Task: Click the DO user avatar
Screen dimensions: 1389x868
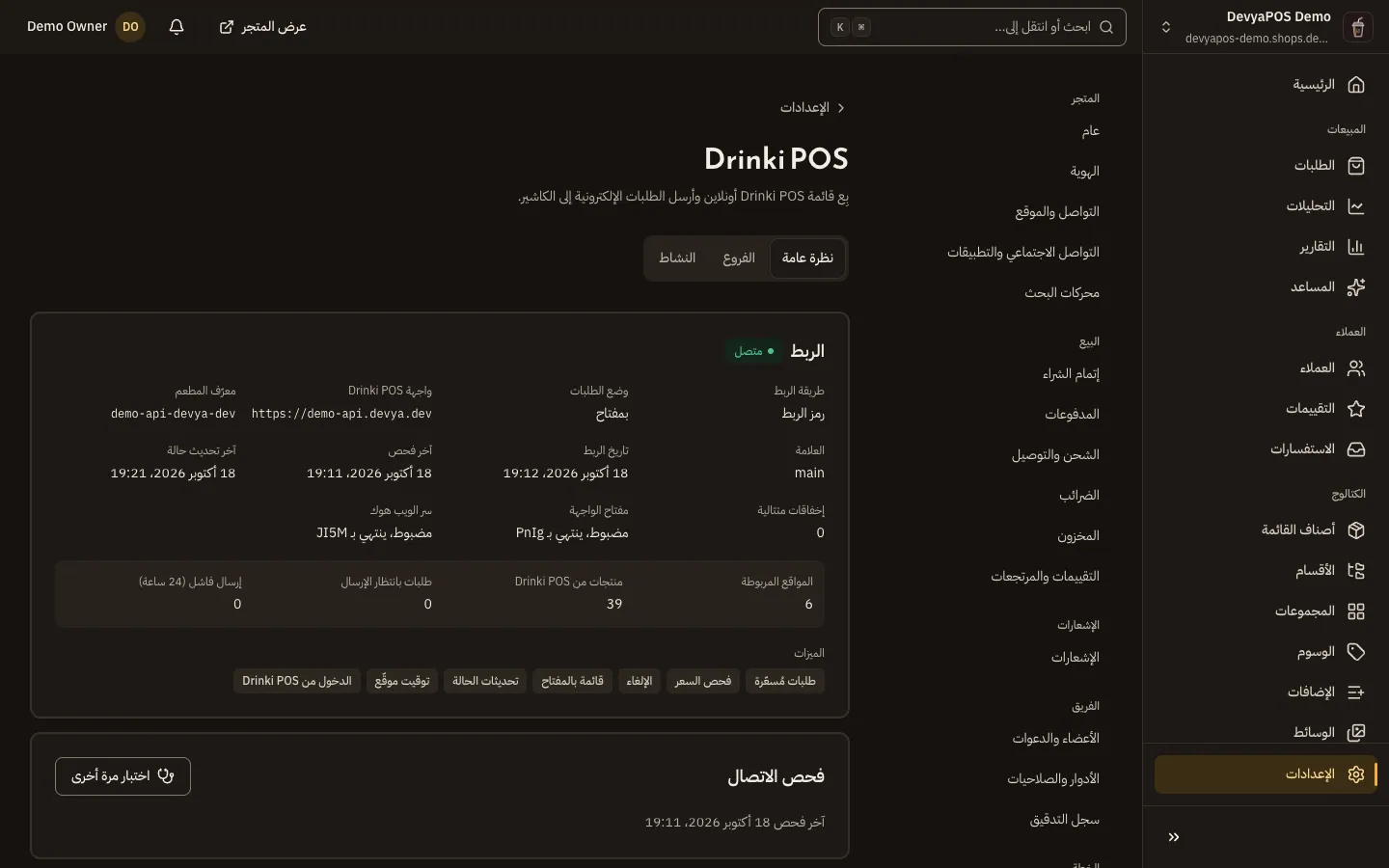Action: click(x=130, y=27)
